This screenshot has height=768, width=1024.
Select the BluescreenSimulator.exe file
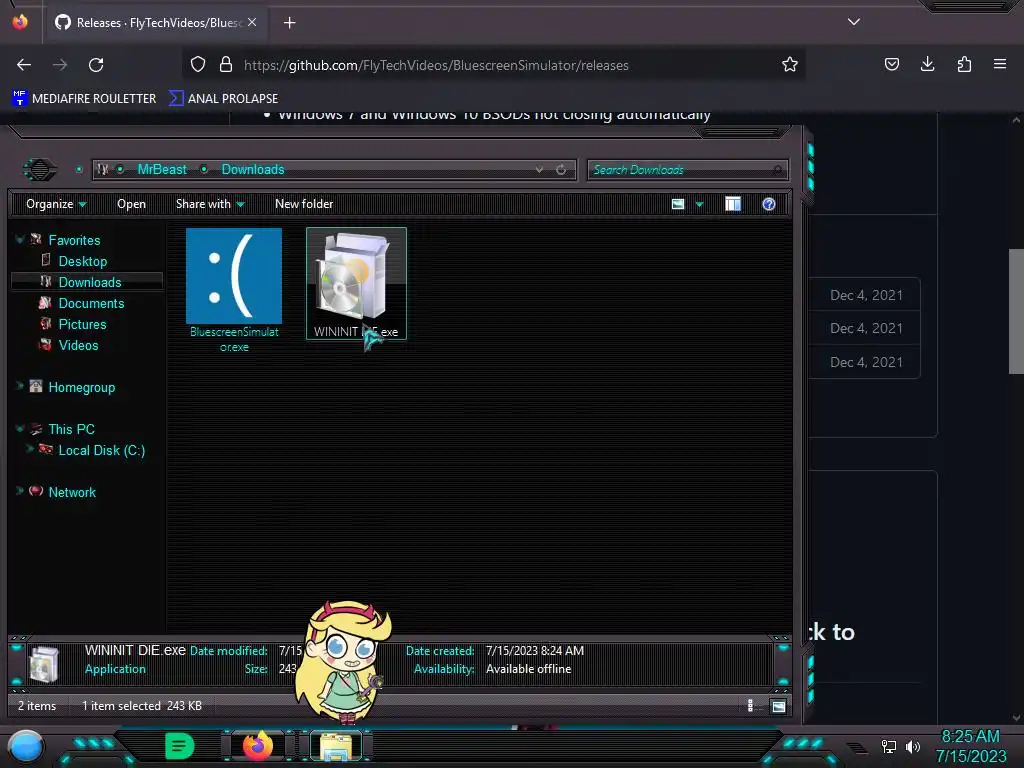(x=234, y=290)
